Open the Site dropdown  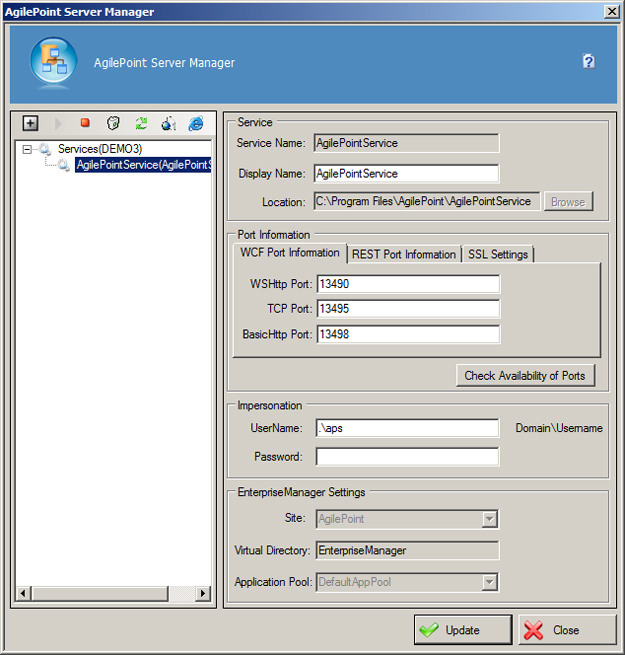489,519
